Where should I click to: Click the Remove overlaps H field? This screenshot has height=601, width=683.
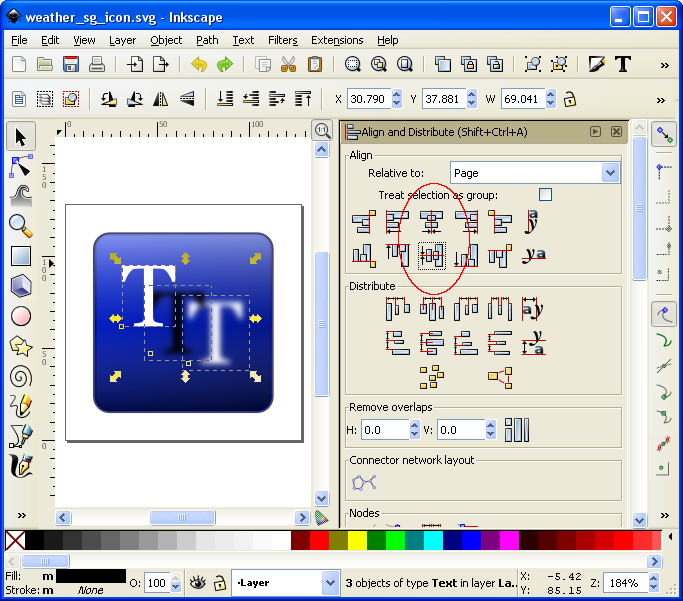tap(385, 430)
